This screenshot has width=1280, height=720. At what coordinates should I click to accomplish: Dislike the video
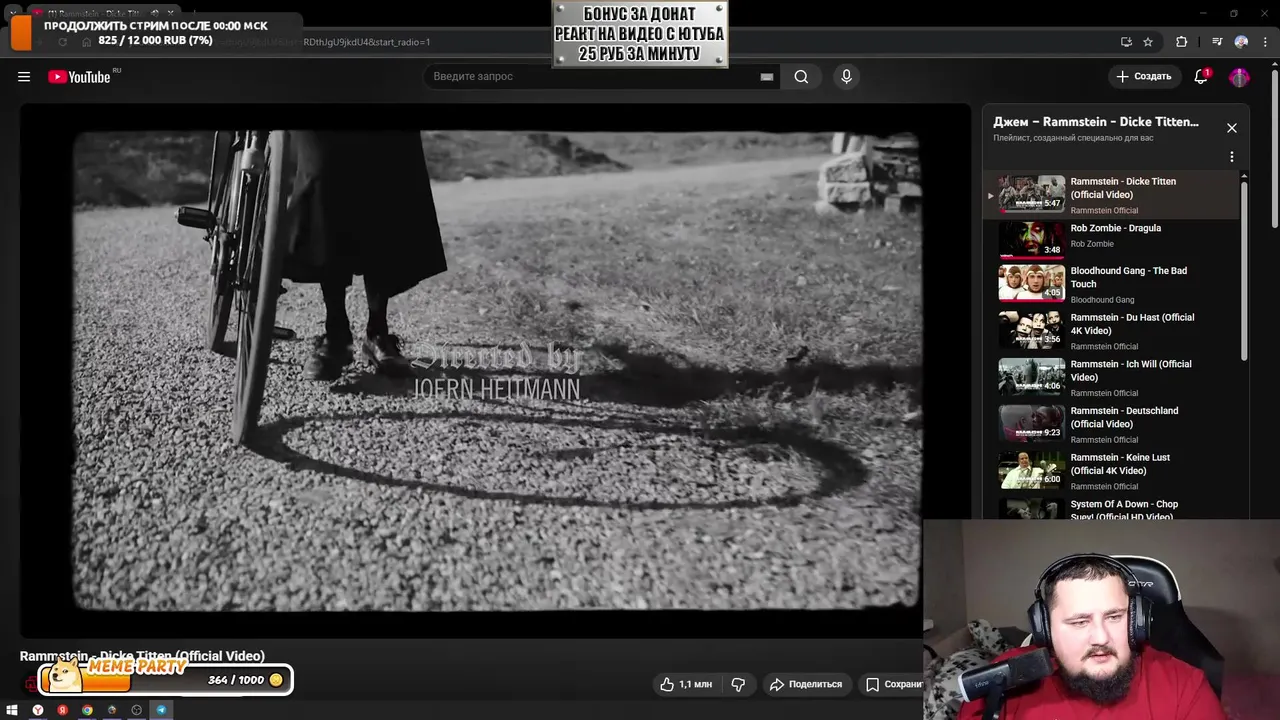pyautogui.click(x=738, y=684)
